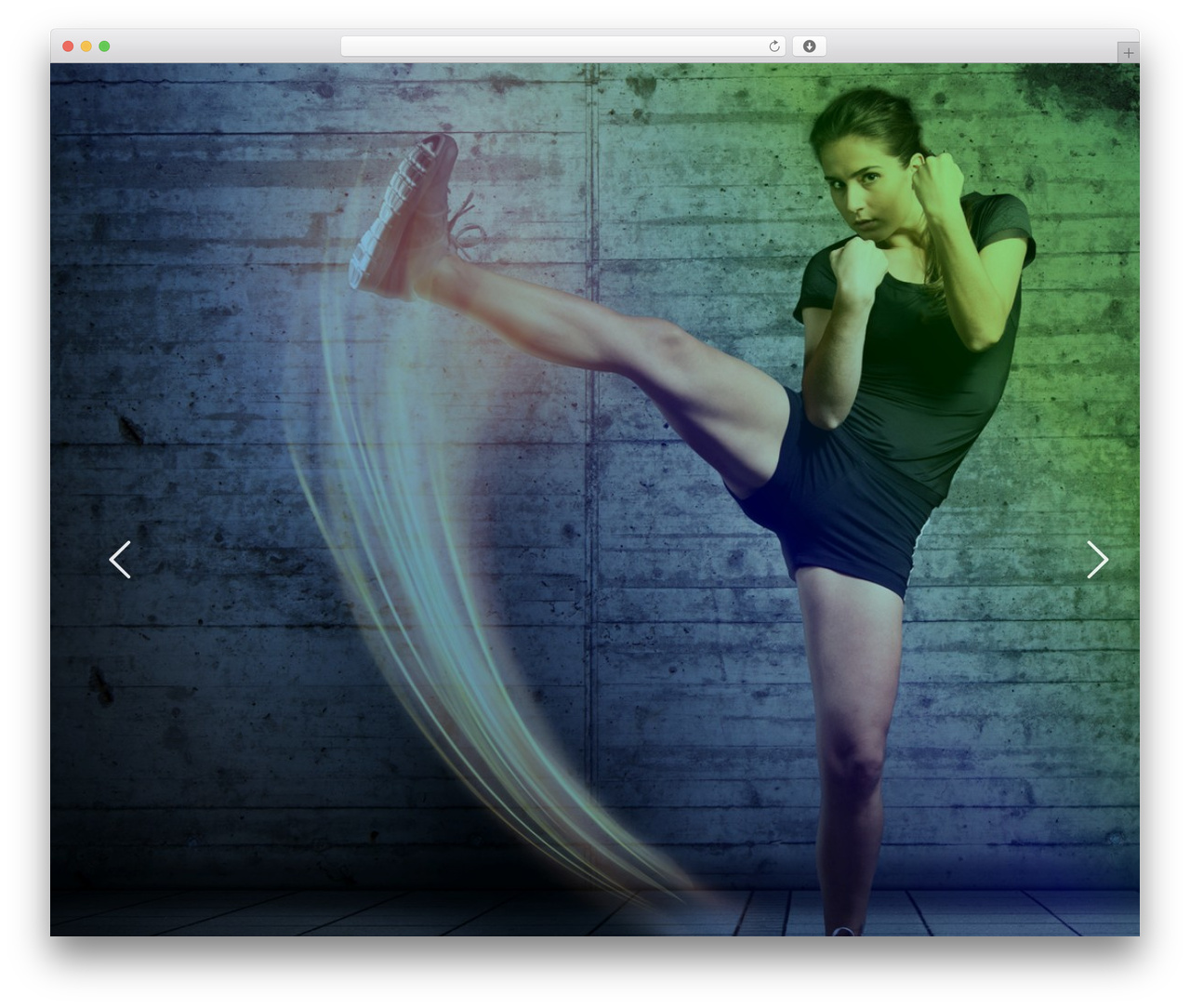Reload the page with the refresh icon

774,46
